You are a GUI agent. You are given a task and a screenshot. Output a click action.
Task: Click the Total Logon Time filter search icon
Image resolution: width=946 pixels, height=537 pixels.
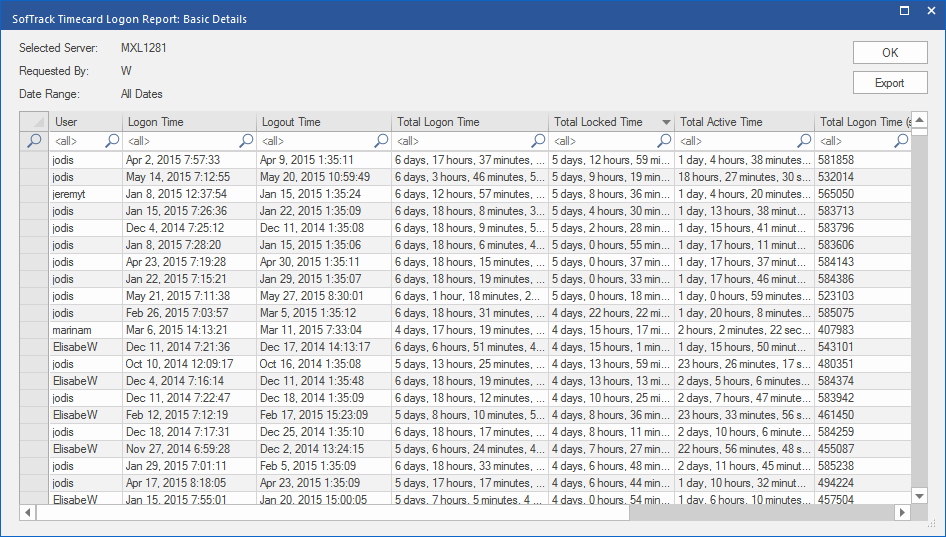tap(538, 141)
